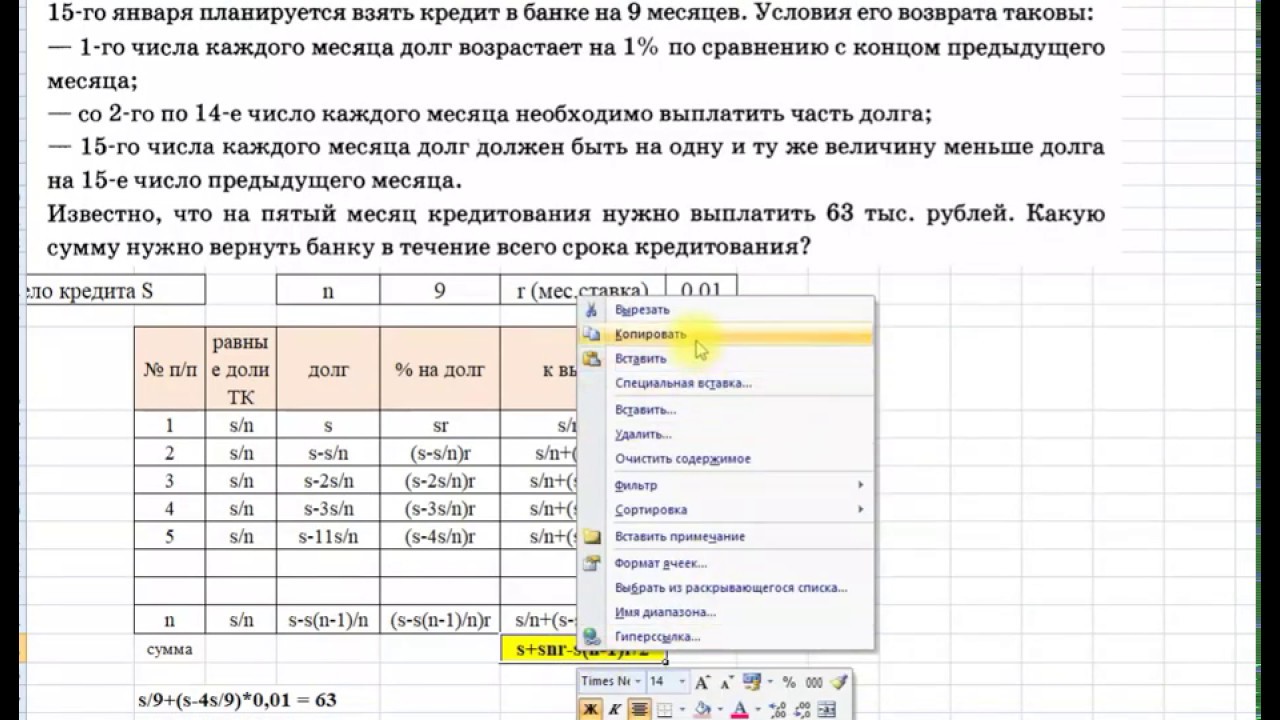Image resolution: width=1280 pixels, height=720 pixels.
Task: Click the Format Painter brush icon
Action: (x=838, y=682)
